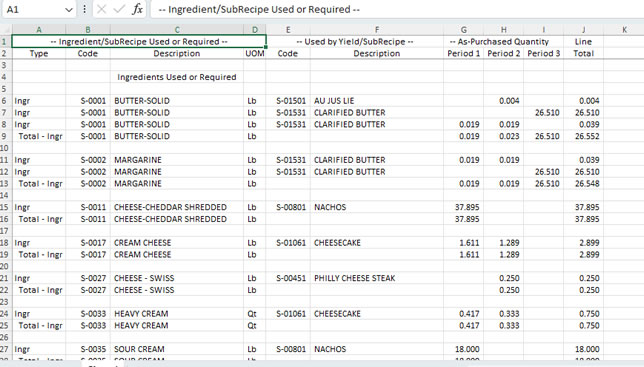Click the 'S-01501' code cell
The height and width of the screenshot is (367, 644).
pos(288,101)
